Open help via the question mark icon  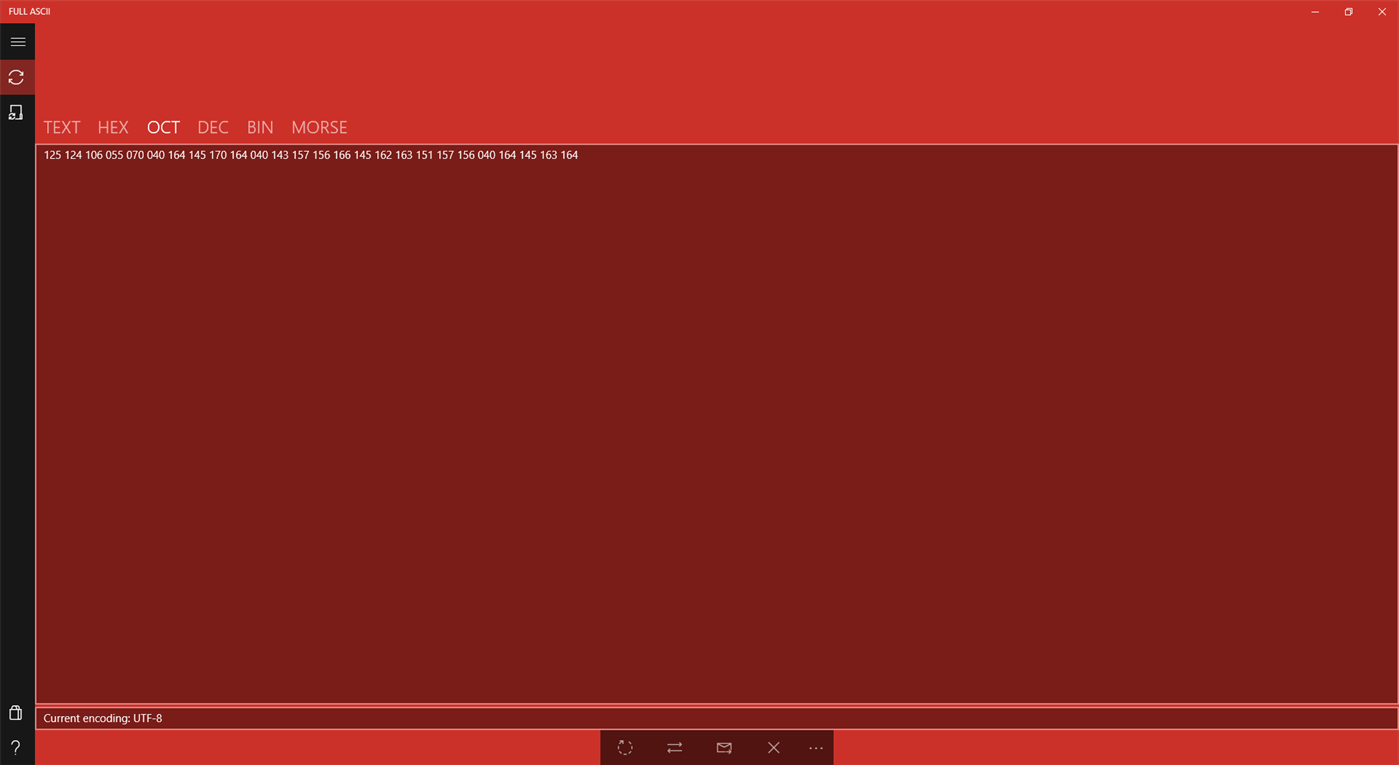click(x=15, y=747)
